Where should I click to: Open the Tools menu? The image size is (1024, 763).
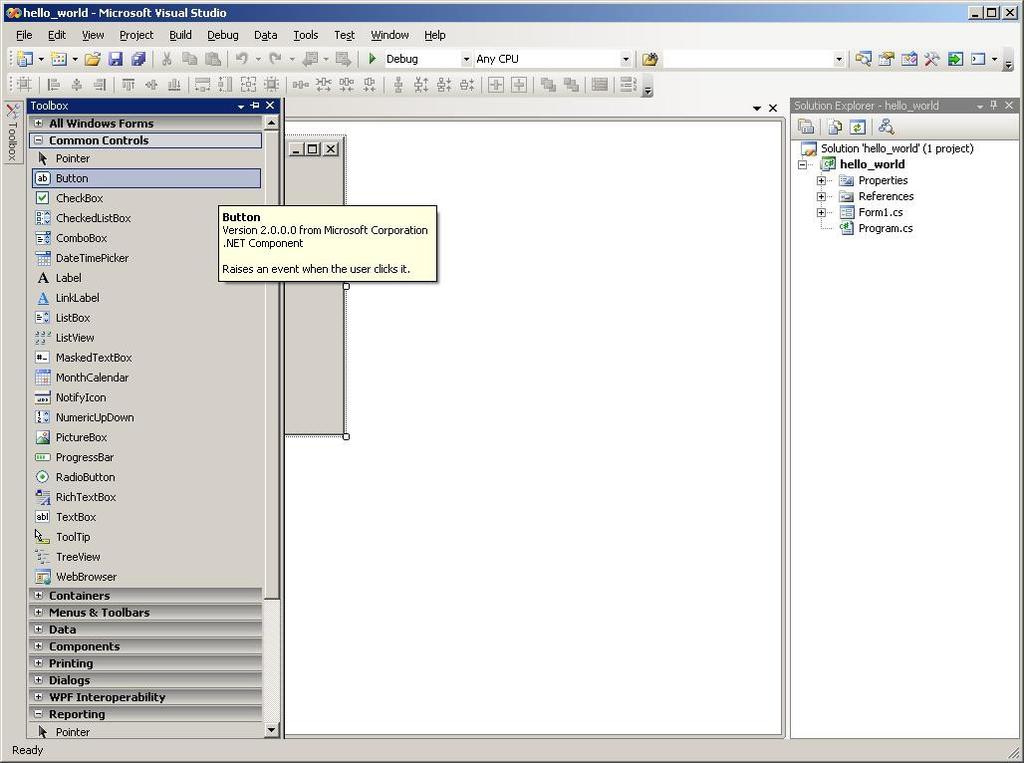pos(306,35)
